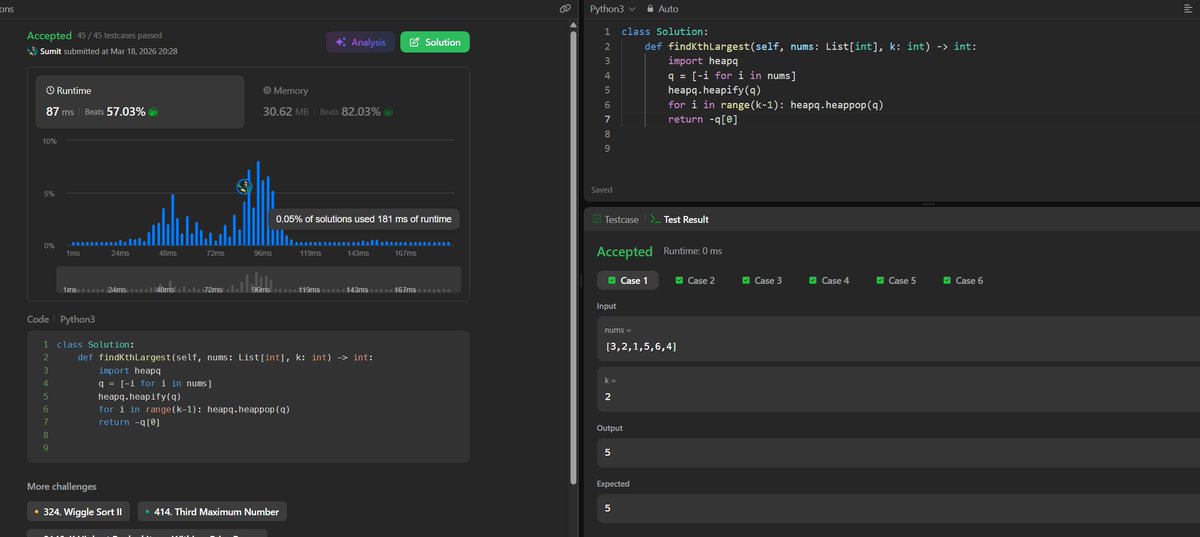The image size is (1200, 537).
Task: Click the user avatar marker on the runtime chart
Action: pos(244,187)
